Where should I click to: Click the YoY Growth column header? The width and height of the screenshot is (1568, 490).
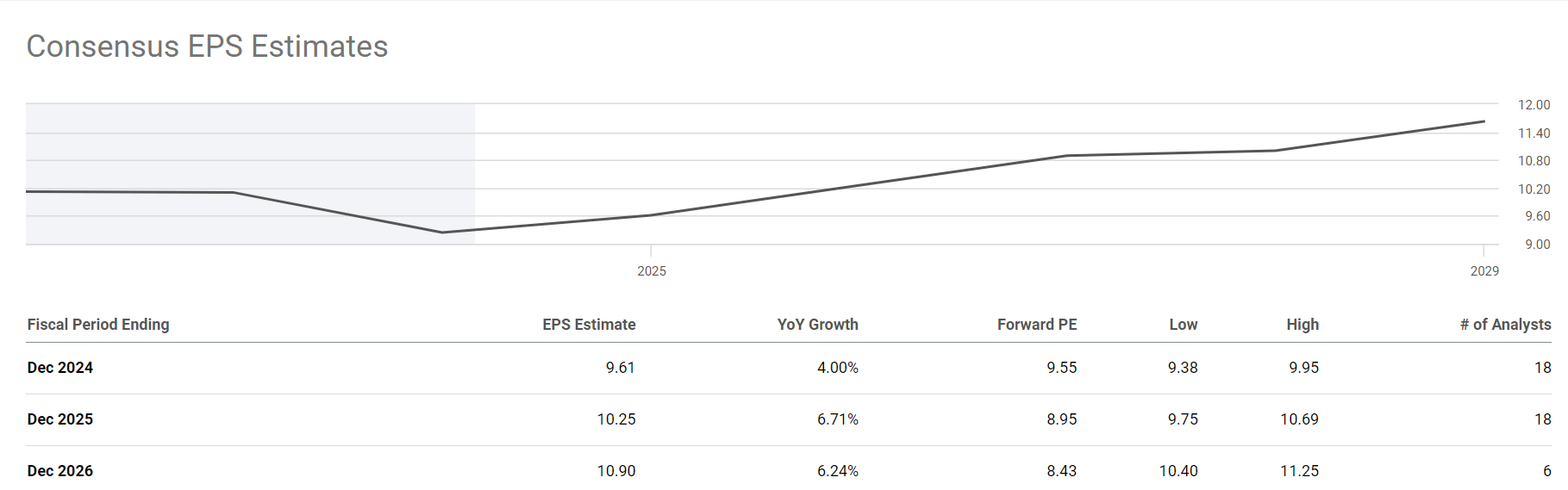tap(817, 325)
